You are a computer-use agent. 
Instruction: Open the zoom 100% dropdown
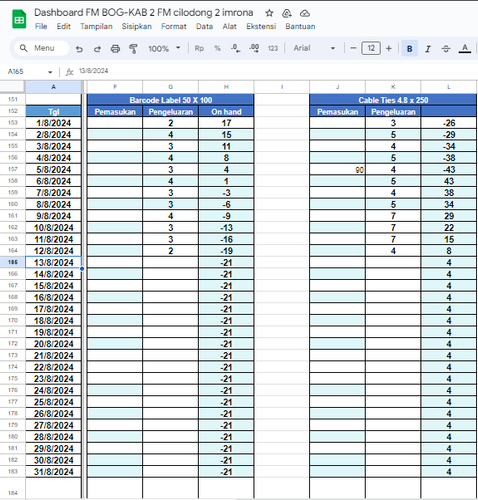point(164,49)
